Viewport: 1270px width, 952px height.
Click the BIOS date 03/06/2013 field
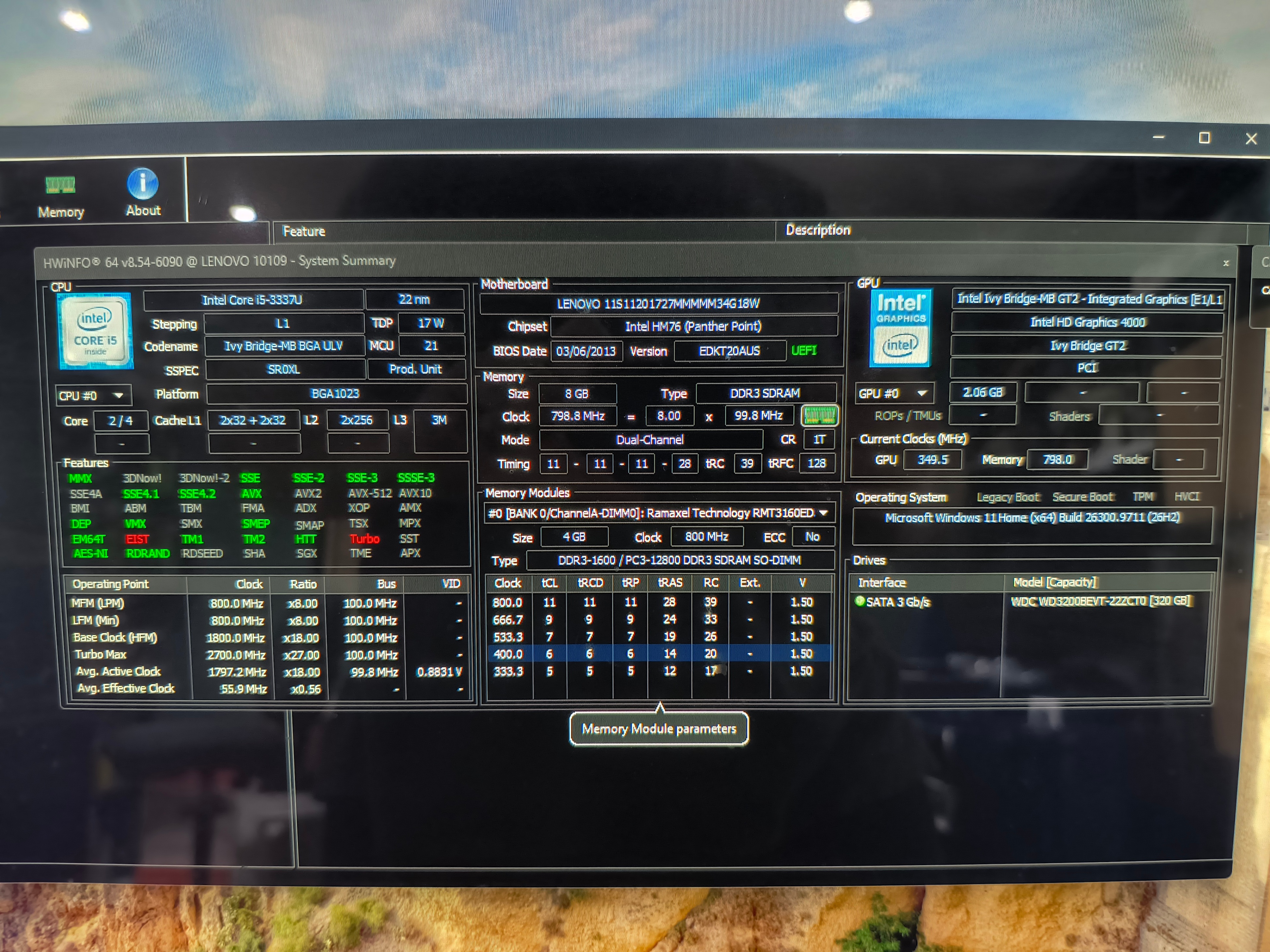point(586,351)
